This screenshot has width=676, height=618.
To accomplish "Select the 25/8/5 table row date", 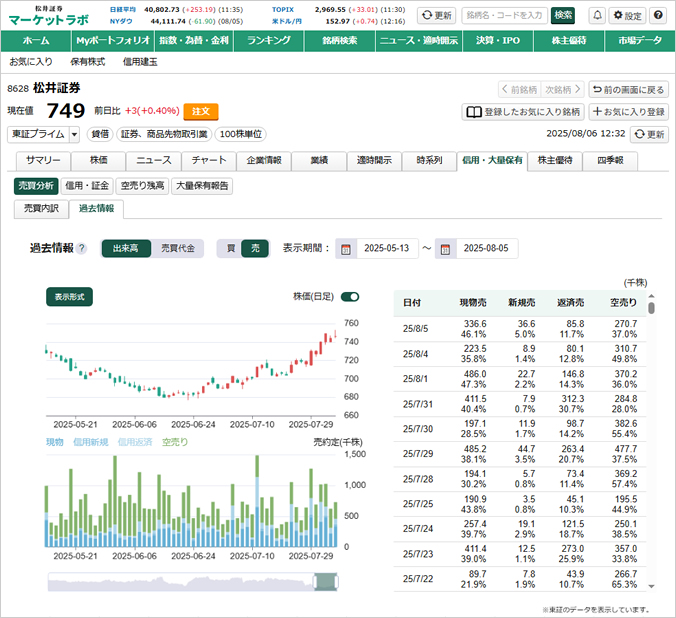I will (416, 329).
